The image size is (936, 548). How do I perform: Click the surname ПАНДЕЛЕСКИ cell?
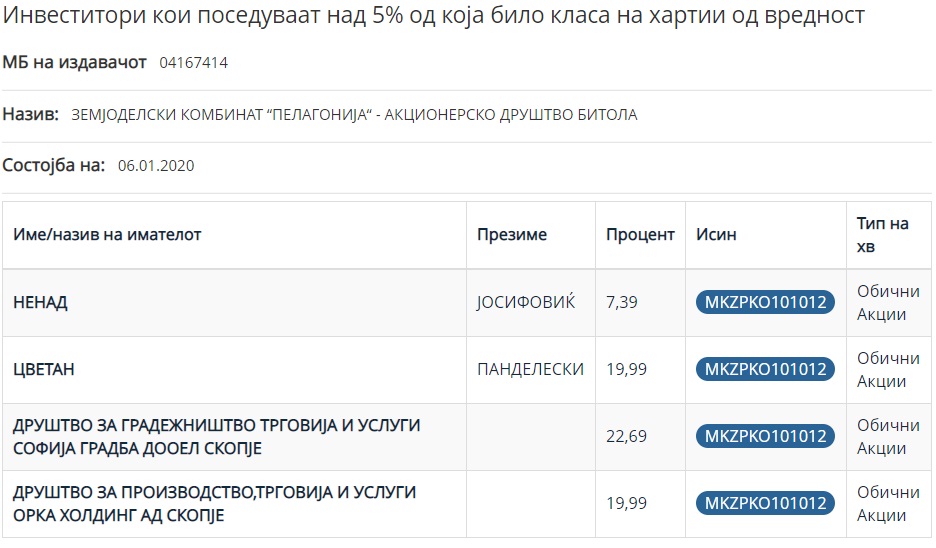point(530,369)
